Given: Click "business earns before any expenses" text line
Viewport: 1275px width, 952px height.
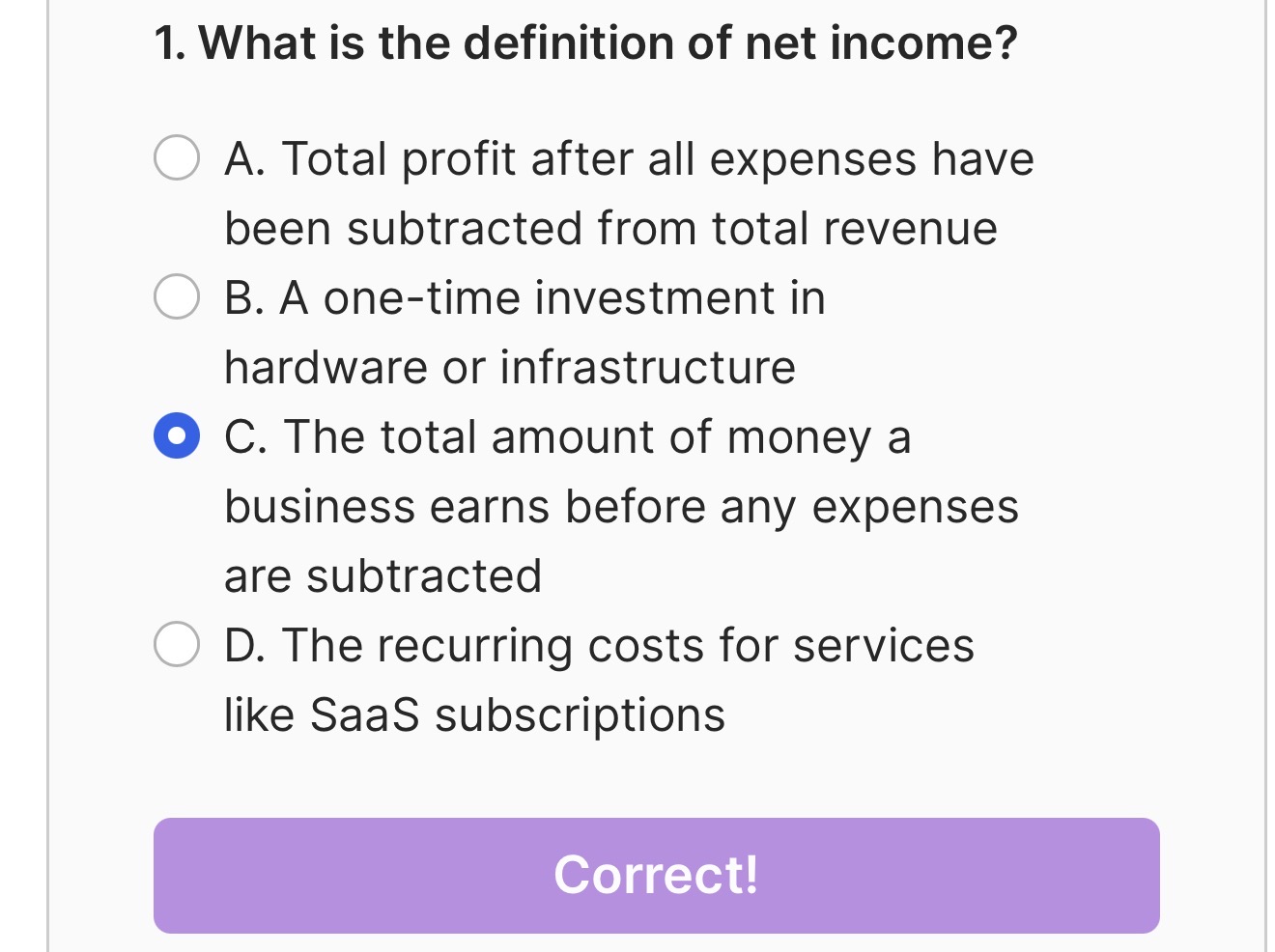Looking at the screenshot, I should pos(621,507).
